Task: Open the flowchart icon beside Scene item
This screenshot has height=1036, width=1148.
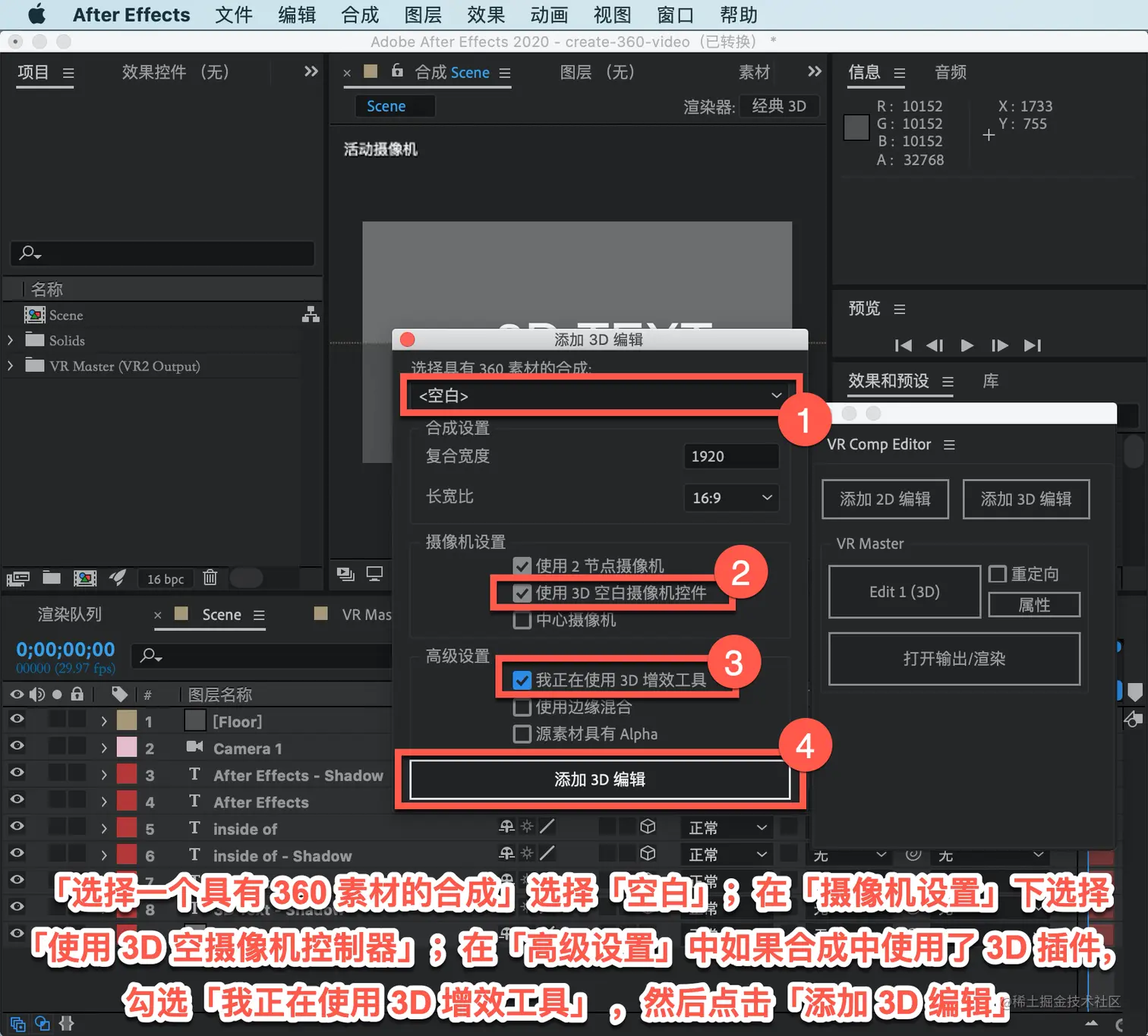Action: 311,314
